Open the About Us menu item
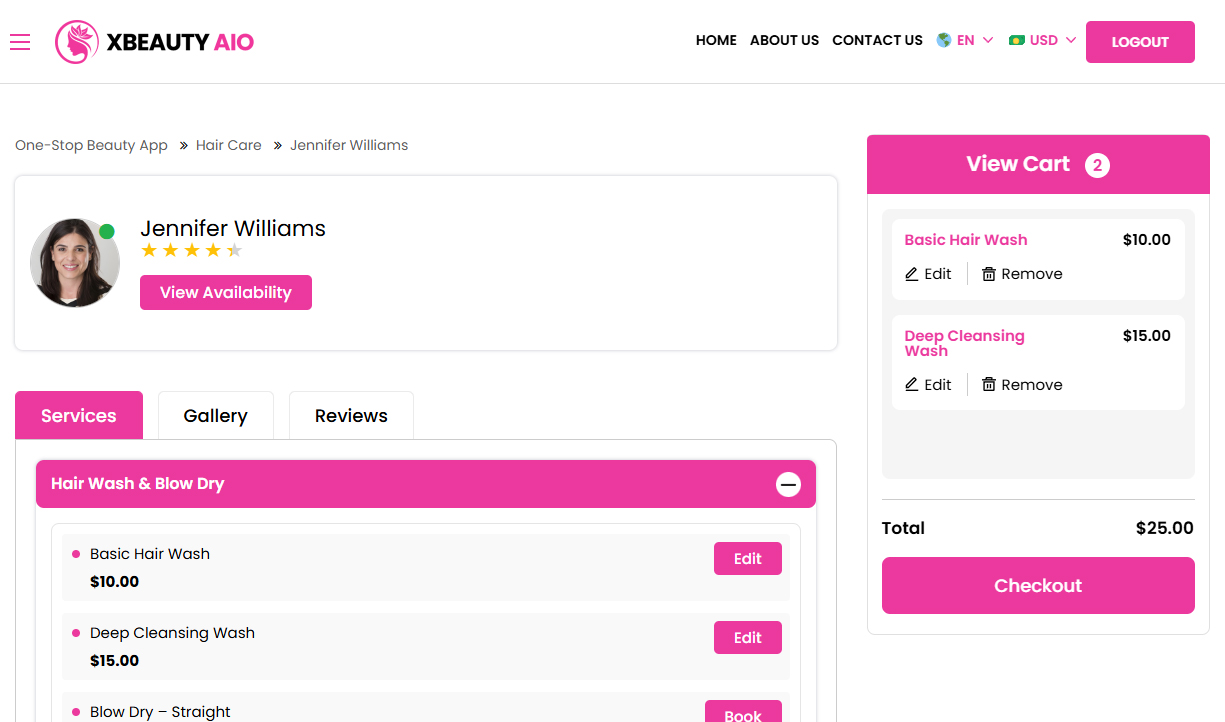 click(x=784, y=41)
